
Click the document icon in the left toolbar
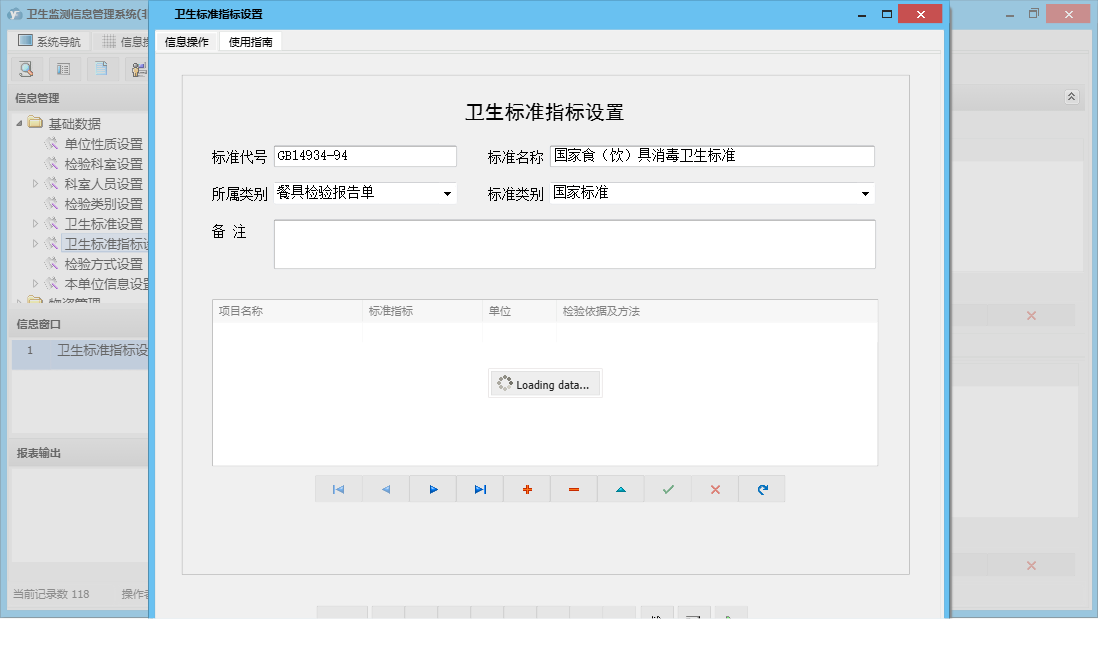click(x=100, y=69)
